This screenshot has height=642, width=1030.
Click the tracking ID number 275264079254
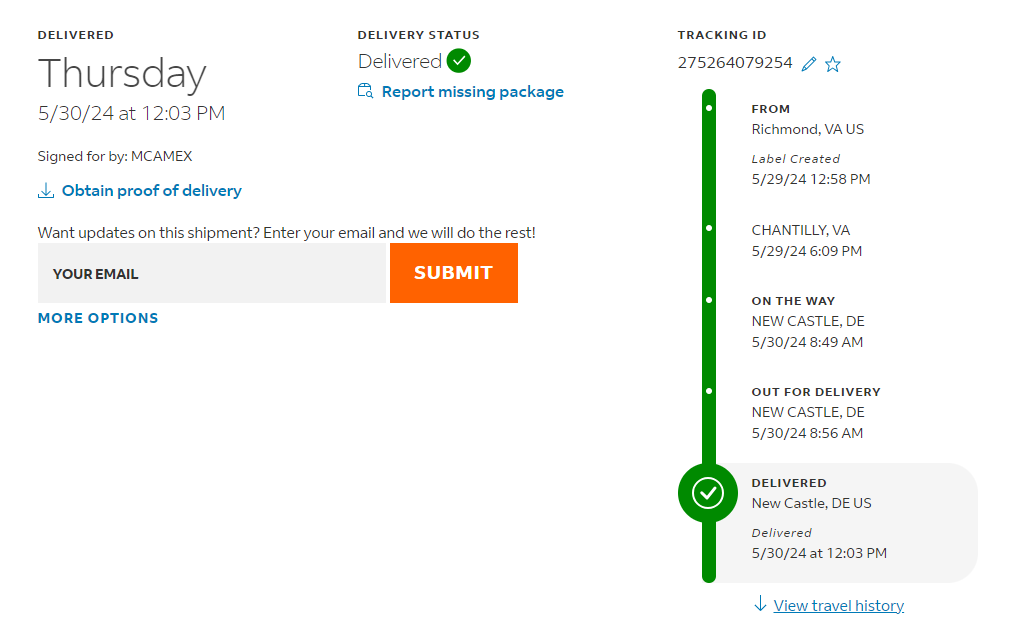click(x=735, y=63)
